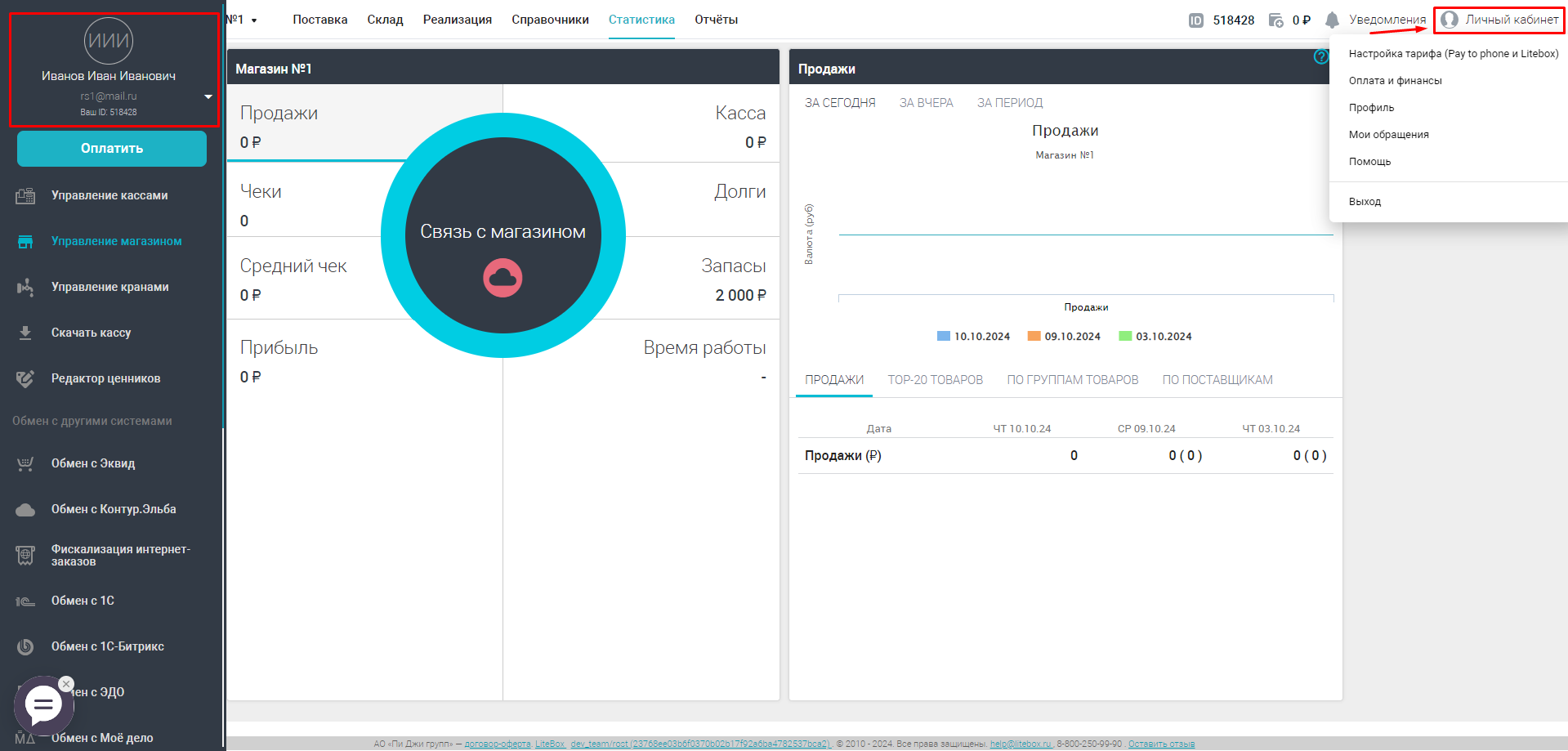
Task: Open Управление кранами sidebar item
Action: pos(110,287)
